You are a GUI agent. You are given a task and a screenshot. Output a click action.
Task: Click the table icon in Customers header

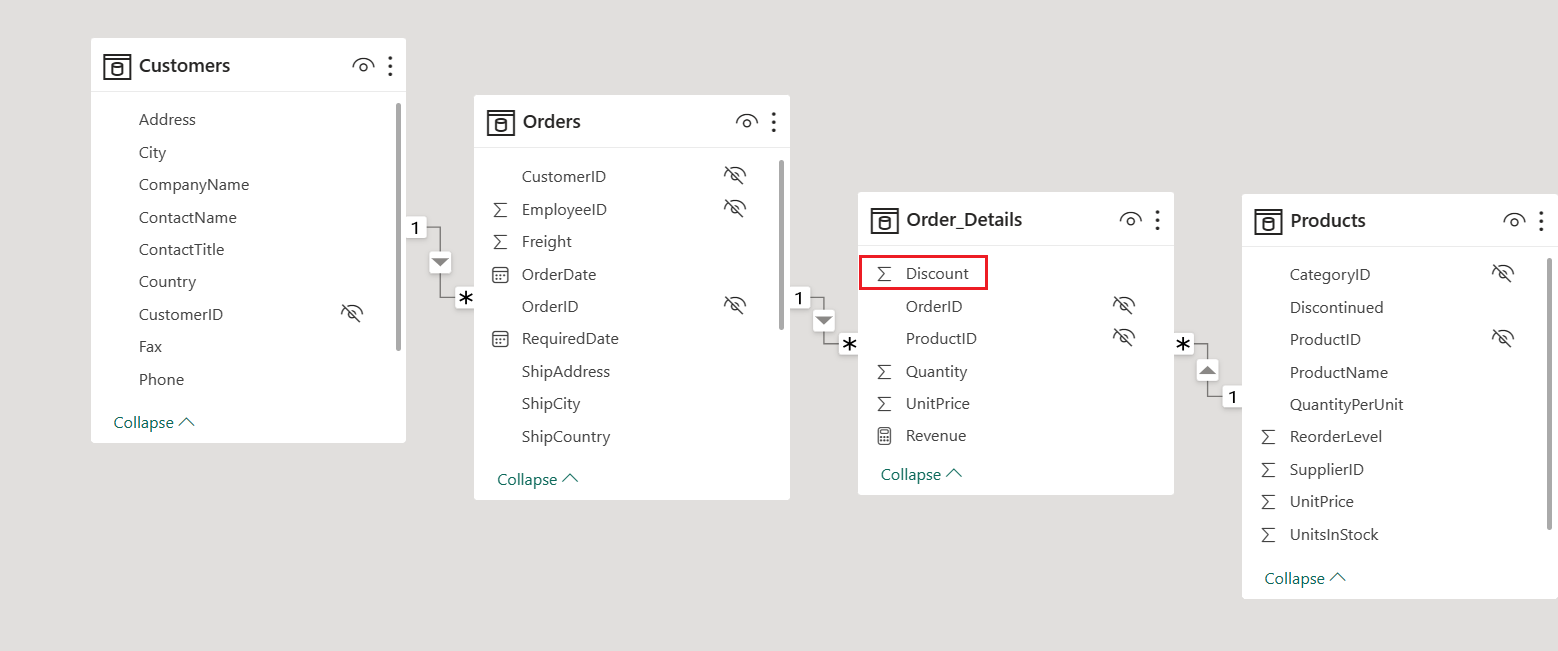(x=117, y=65)
